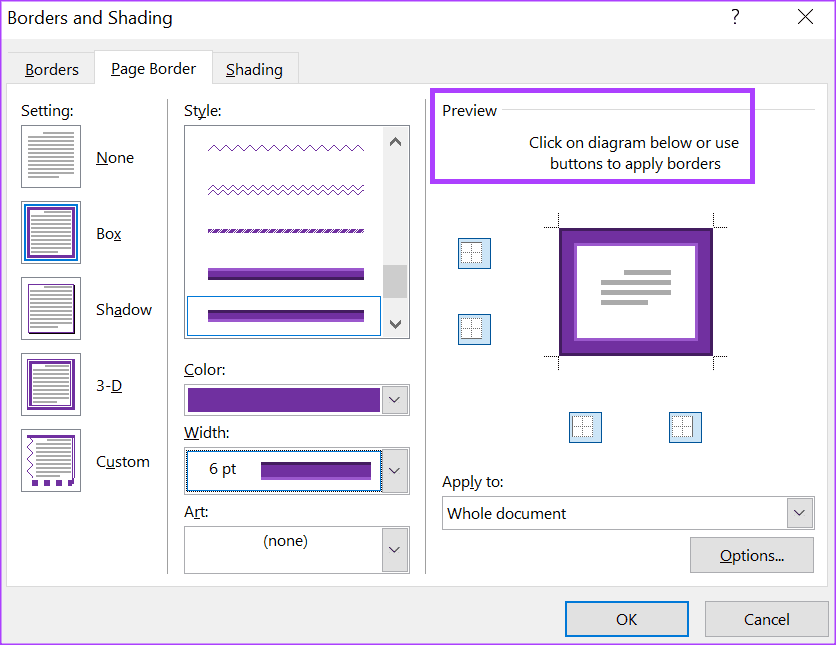Screen dimensions: 836x645
Task: Click the Style list scroll up arrow
Action: [x=395, y=142]
